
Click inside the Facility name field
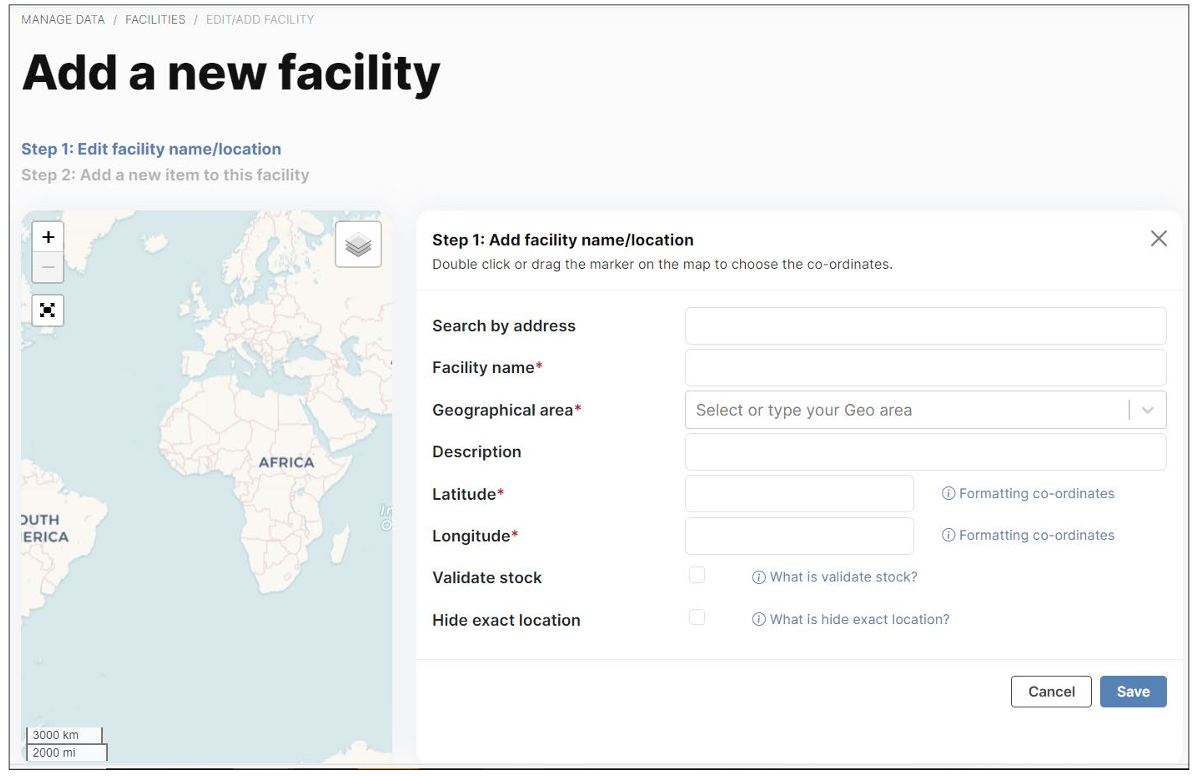925,367
